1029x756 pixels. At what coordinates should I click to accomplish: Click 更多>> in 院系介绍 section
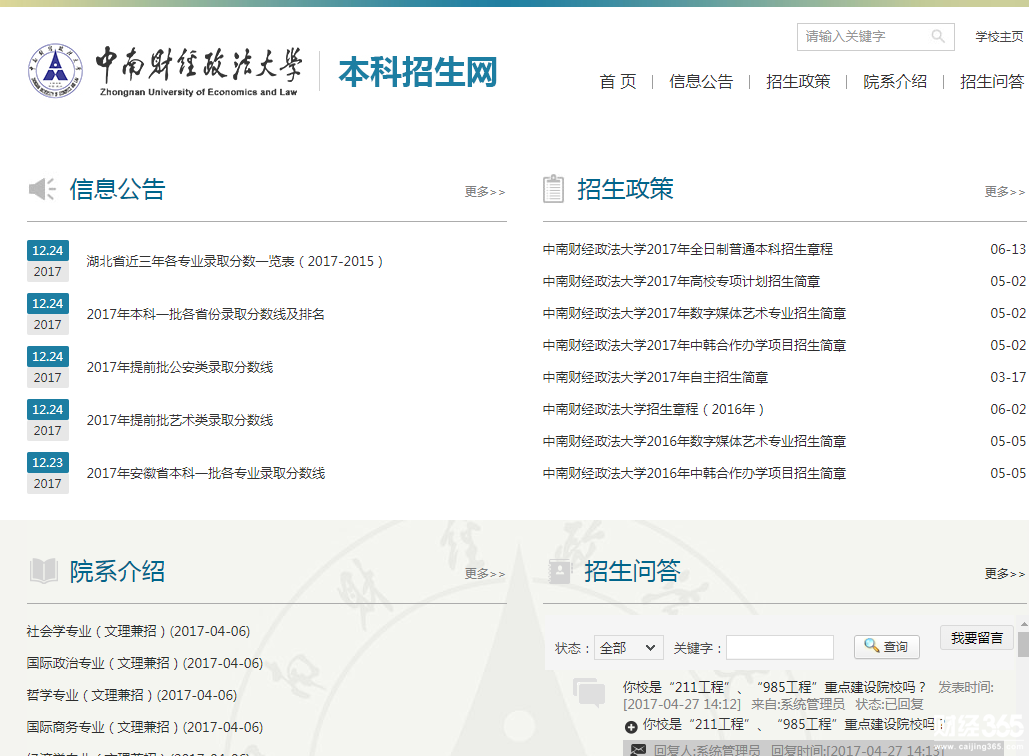(x=485, y=574)
